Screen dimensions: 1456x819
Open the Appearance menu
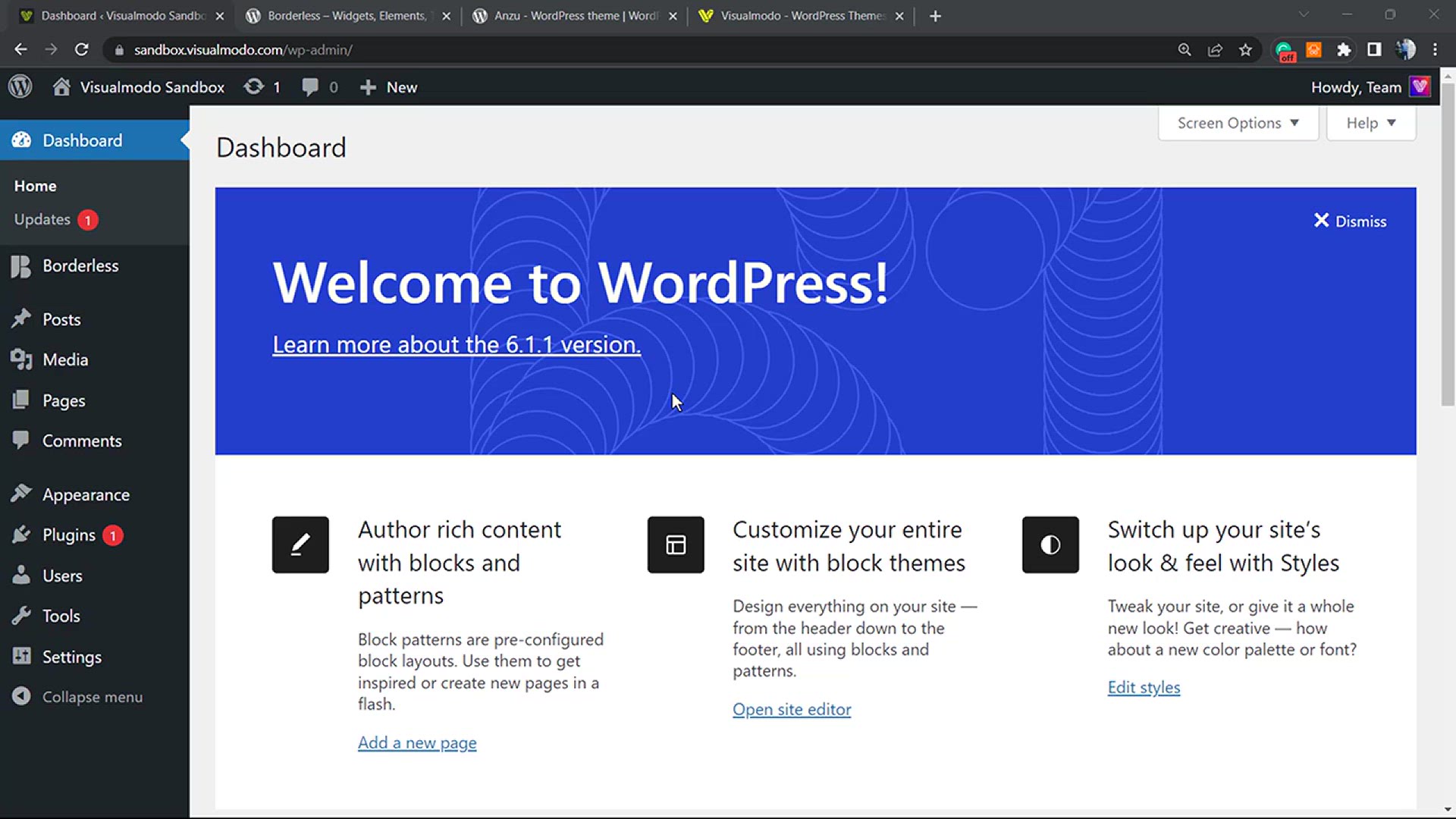click(x=95, y=494)
